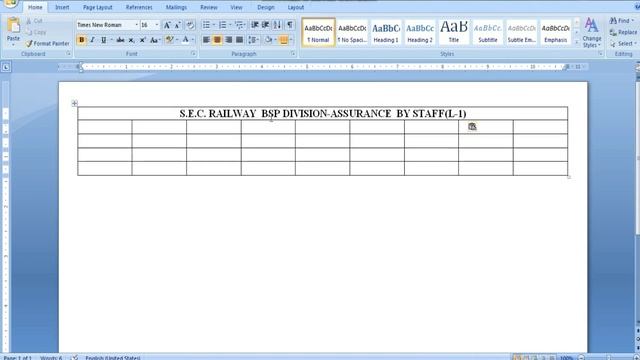Apply the Emphasis style
The width and height of the screenshot is (640, 360).
[556, 33]
